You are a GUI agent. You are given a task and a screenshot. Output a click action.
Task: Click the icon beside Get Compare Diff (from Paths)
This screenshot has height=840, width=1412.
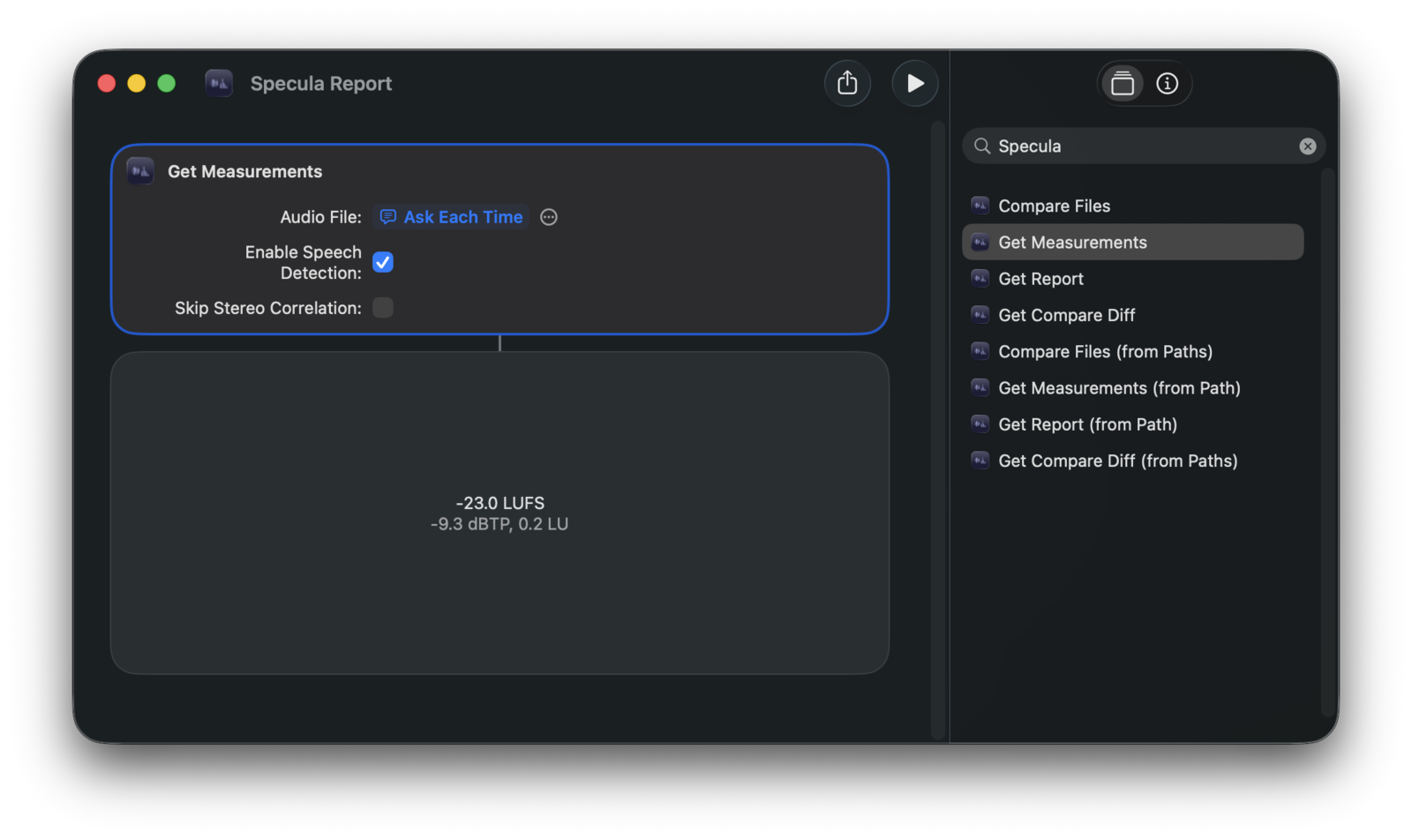pos(980,460)
